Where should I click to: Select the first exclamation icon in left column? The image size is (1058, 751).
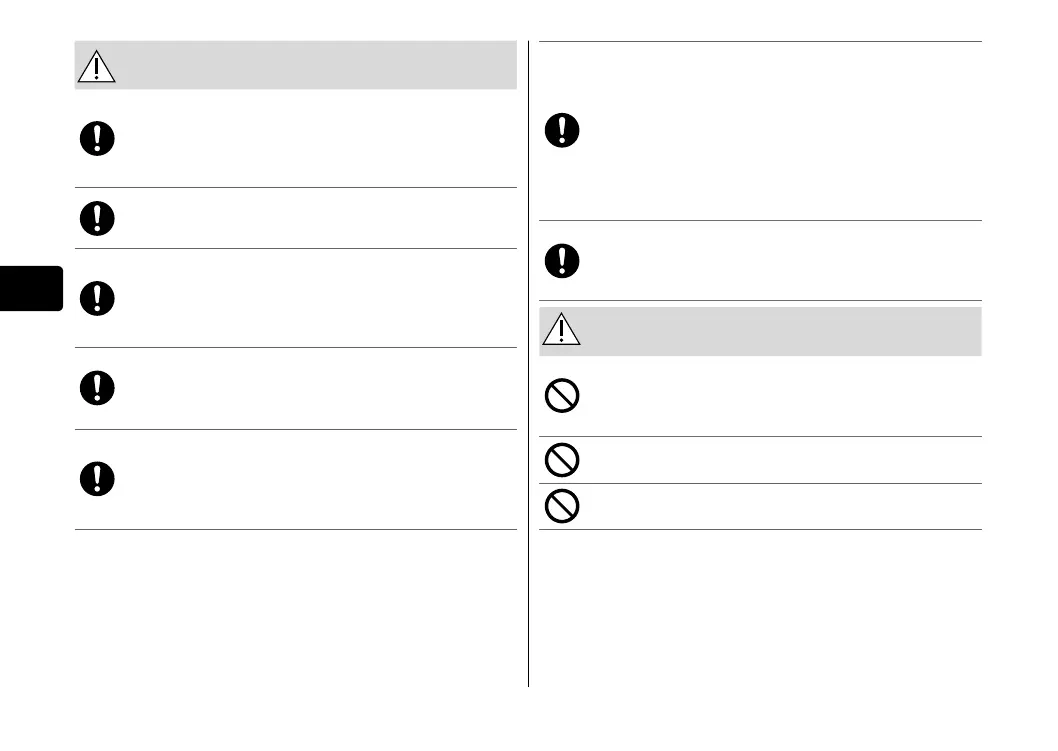[x=97, y=139]
